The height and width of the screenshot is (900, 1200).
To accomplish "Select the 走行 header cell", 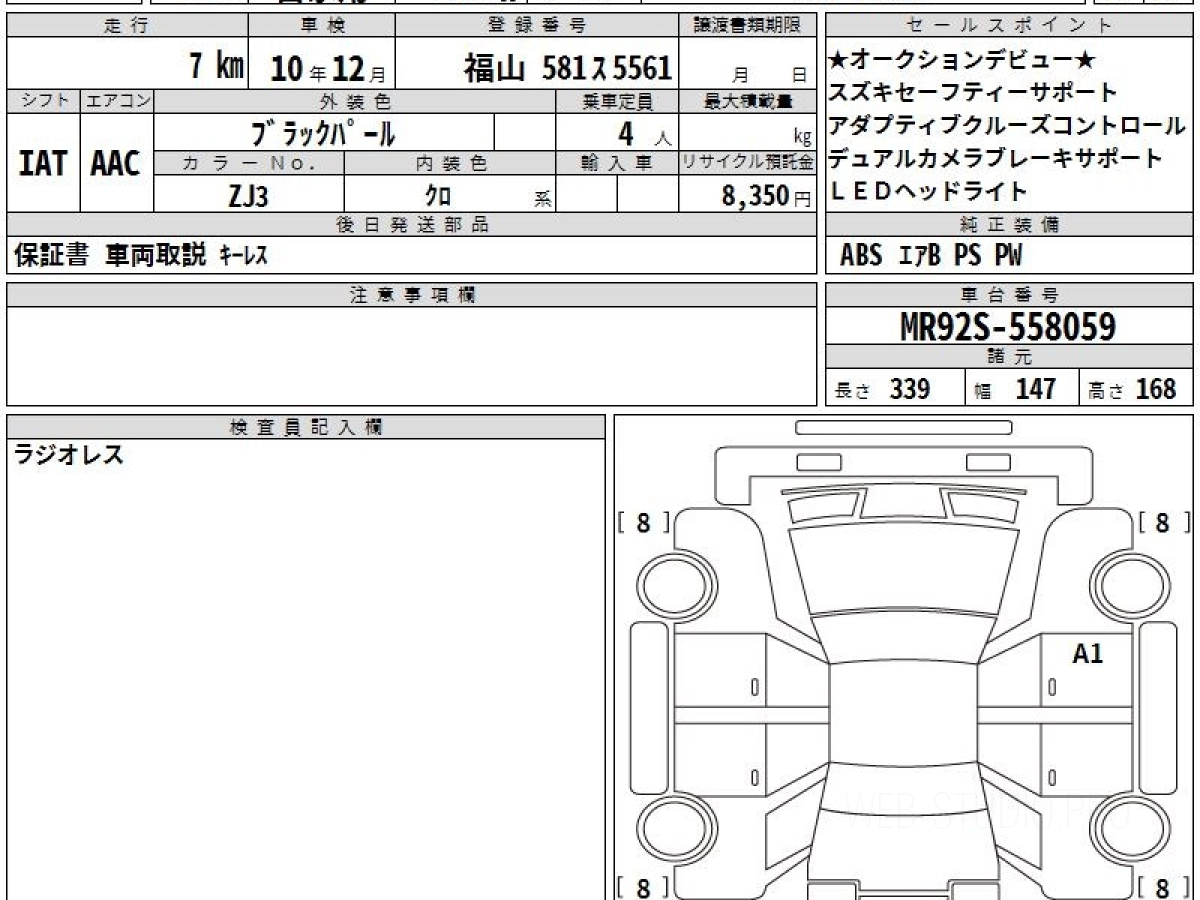I will (127, 26).
